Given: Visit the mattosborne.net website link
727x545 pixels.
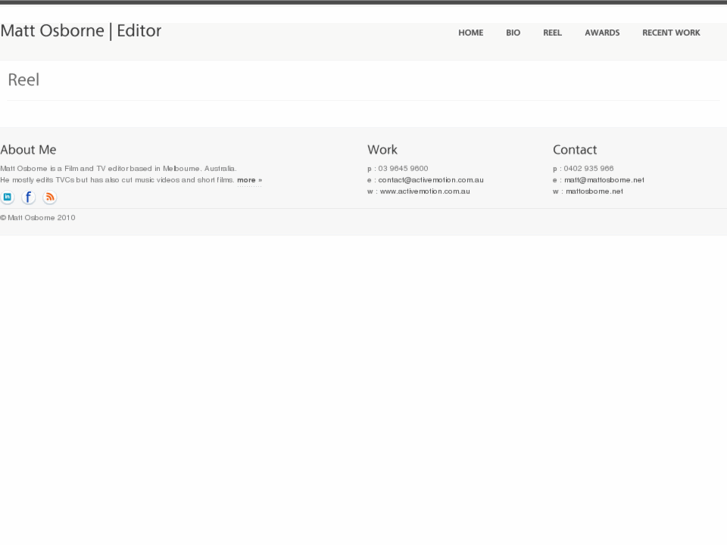Looking at the screenshot, I should [x=594, y=191].
